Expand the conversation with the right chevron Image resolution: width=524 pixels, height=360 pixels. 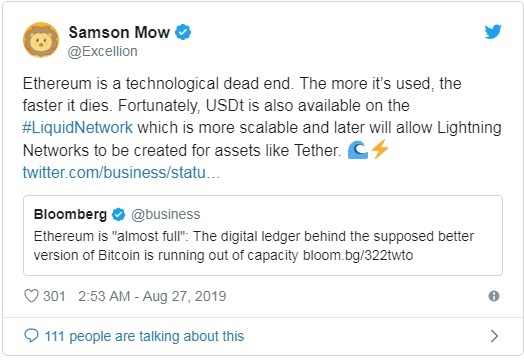pos(494,336)
